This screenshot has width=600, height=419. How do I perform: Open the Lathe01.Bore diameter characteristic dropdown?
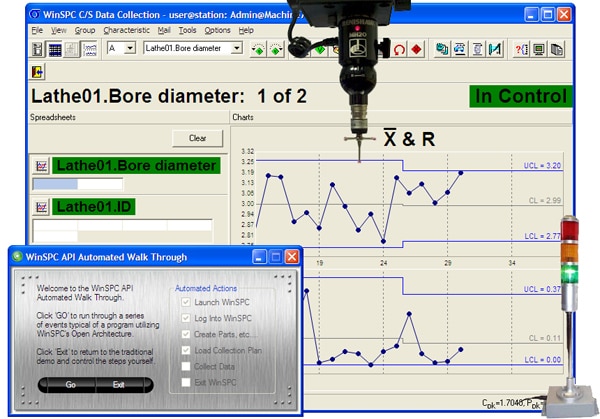(x=236, y=48)
